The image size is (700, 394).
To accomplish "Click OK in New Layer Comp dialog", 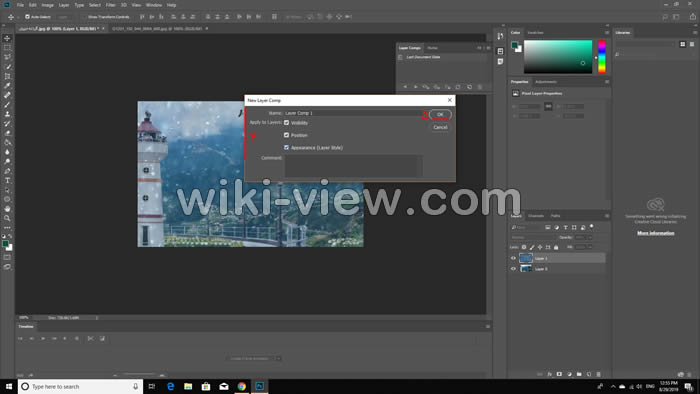I will click(440, 115).
